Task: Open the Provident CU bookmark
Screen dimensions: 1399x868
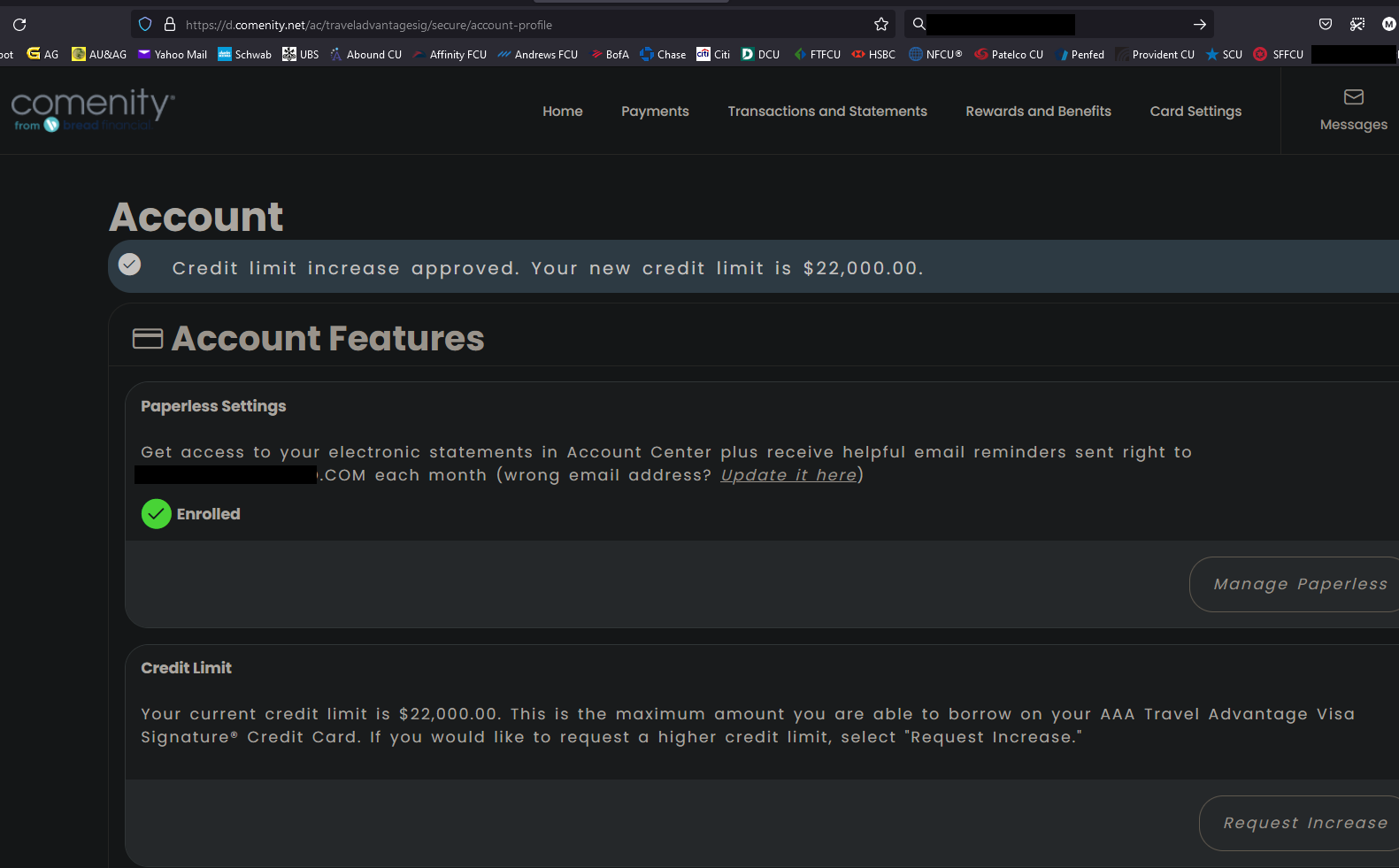Action: (x=1156, y=54)
